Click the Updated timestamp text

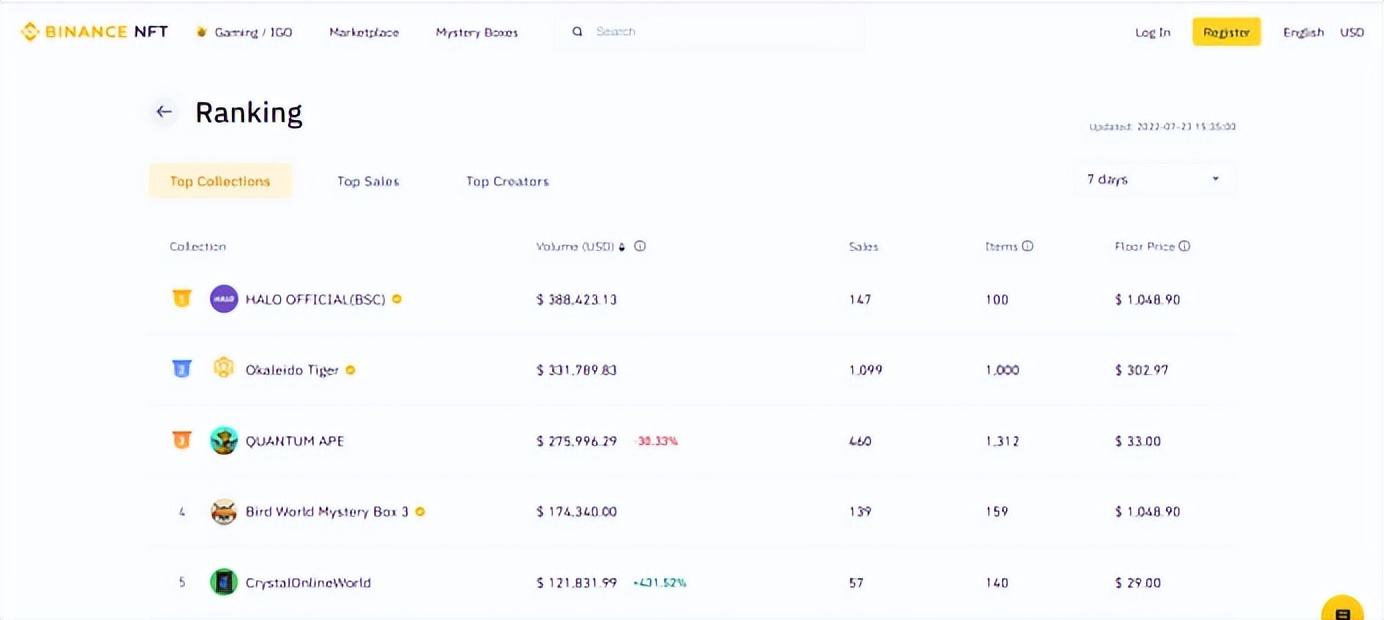(1162, 127)
